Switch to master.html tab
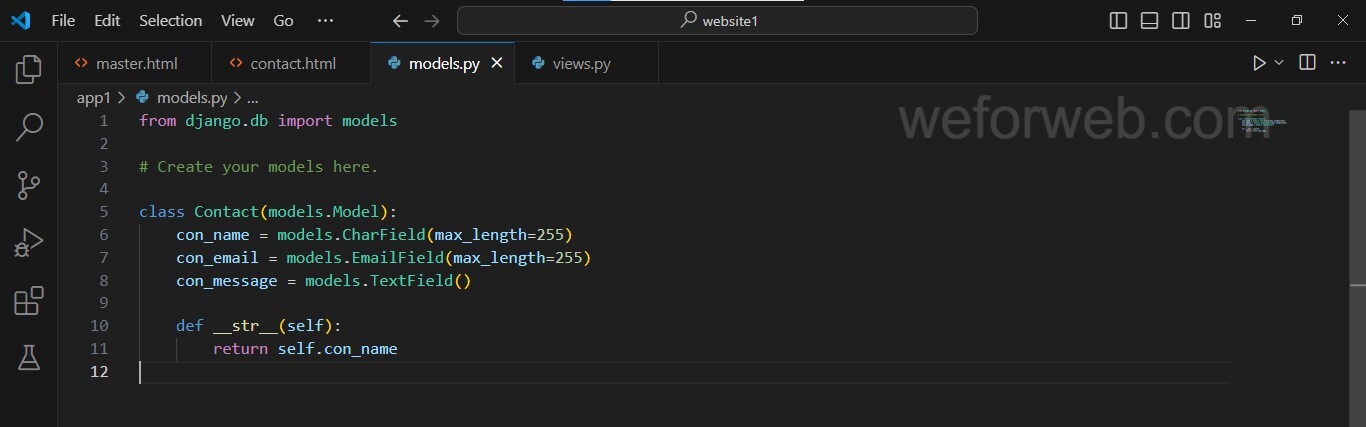This screenshot has height=427, width=1366. [x=136, y=63]
